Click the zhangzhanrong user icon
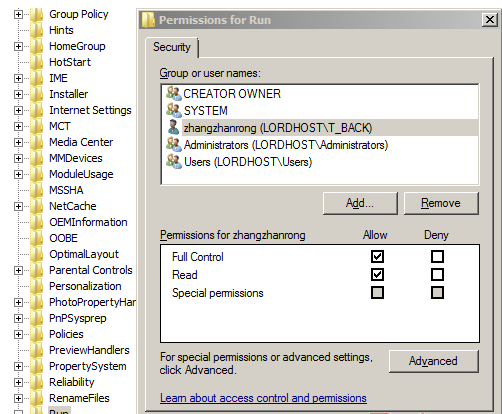The height and width of the screenshot is (414, 502). click(173, 127)
